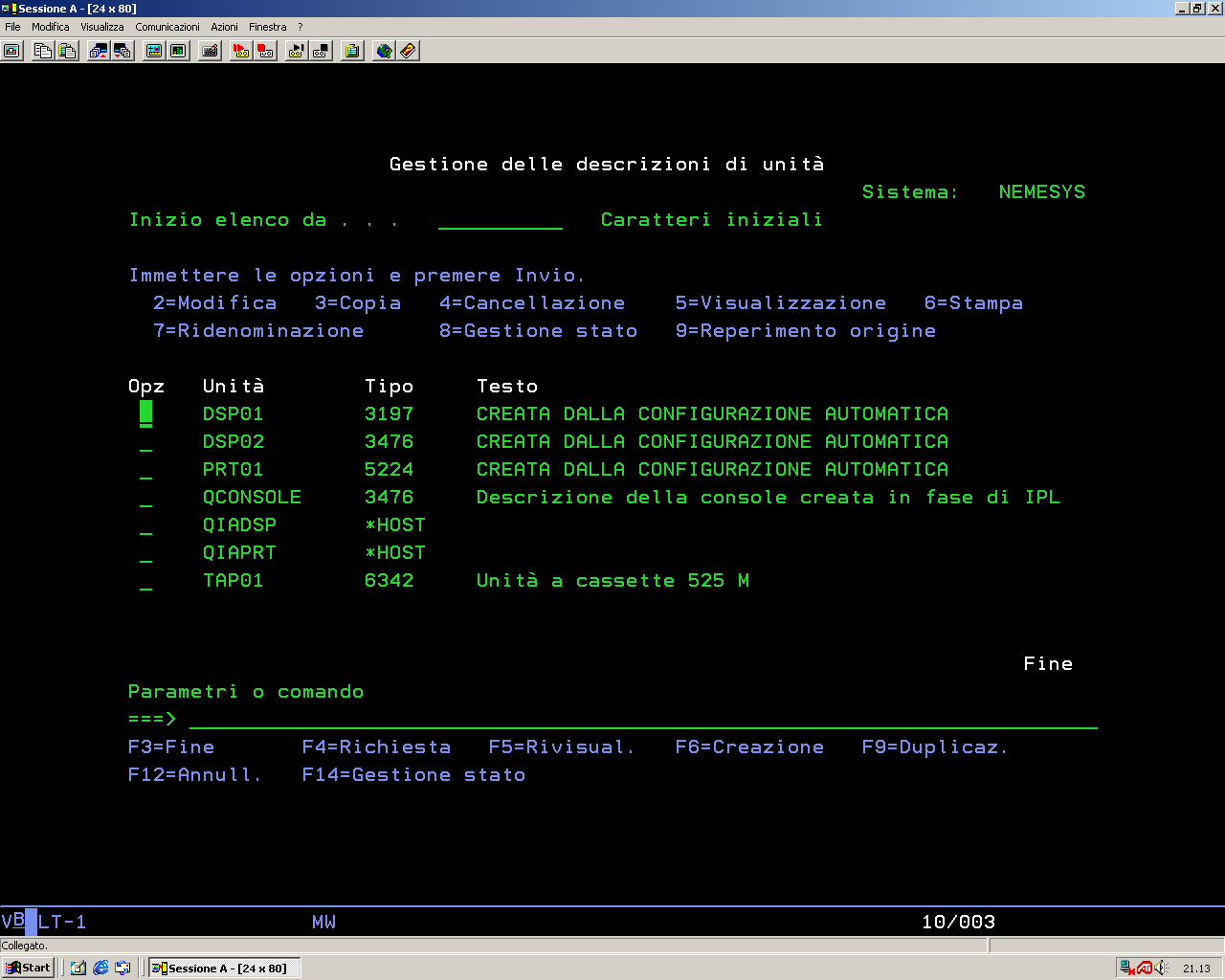
Task: Click the volume speaker tray icon
Action: [1161, 968]
